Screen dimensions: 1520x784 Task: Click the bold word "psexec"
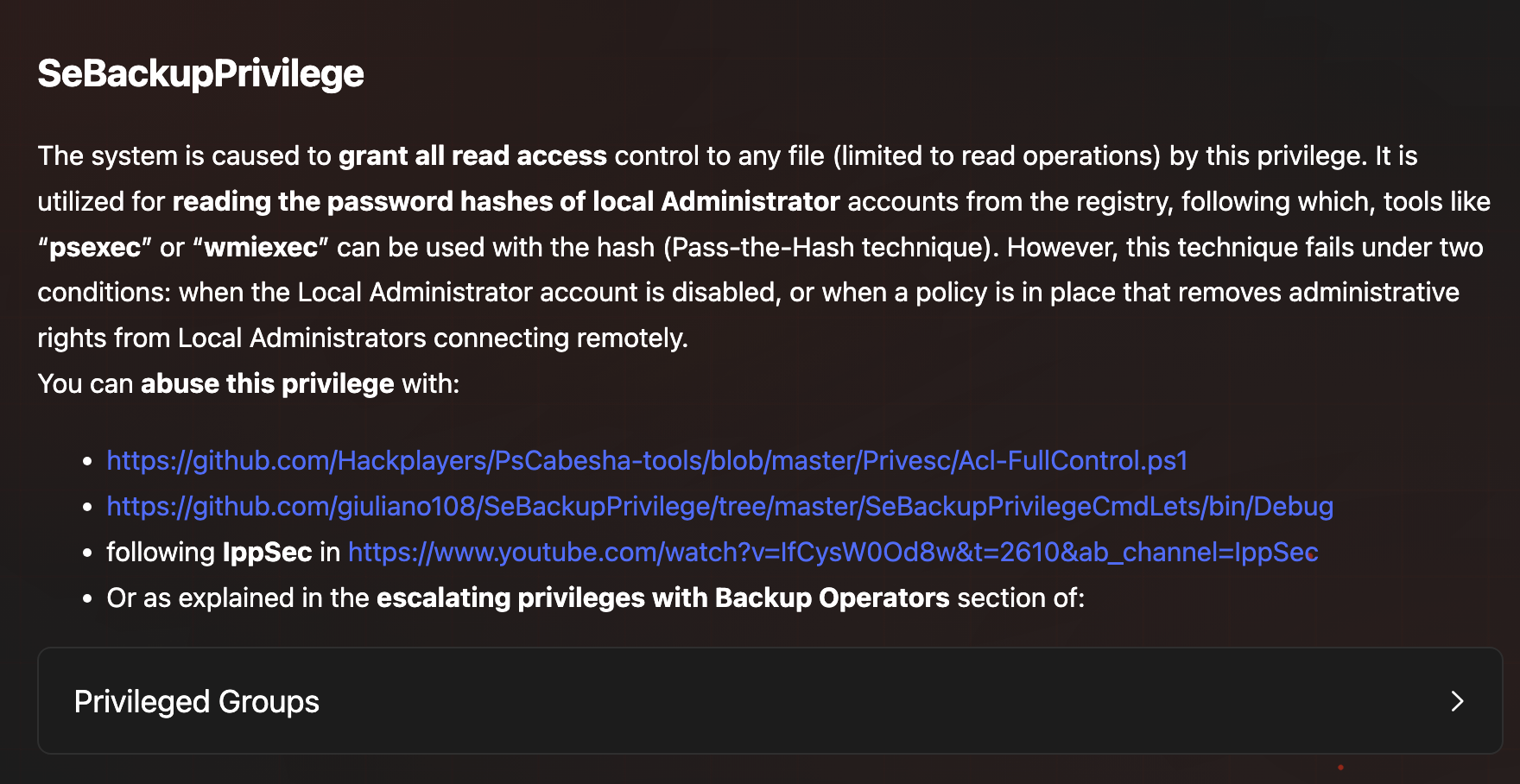click(95, 248)
